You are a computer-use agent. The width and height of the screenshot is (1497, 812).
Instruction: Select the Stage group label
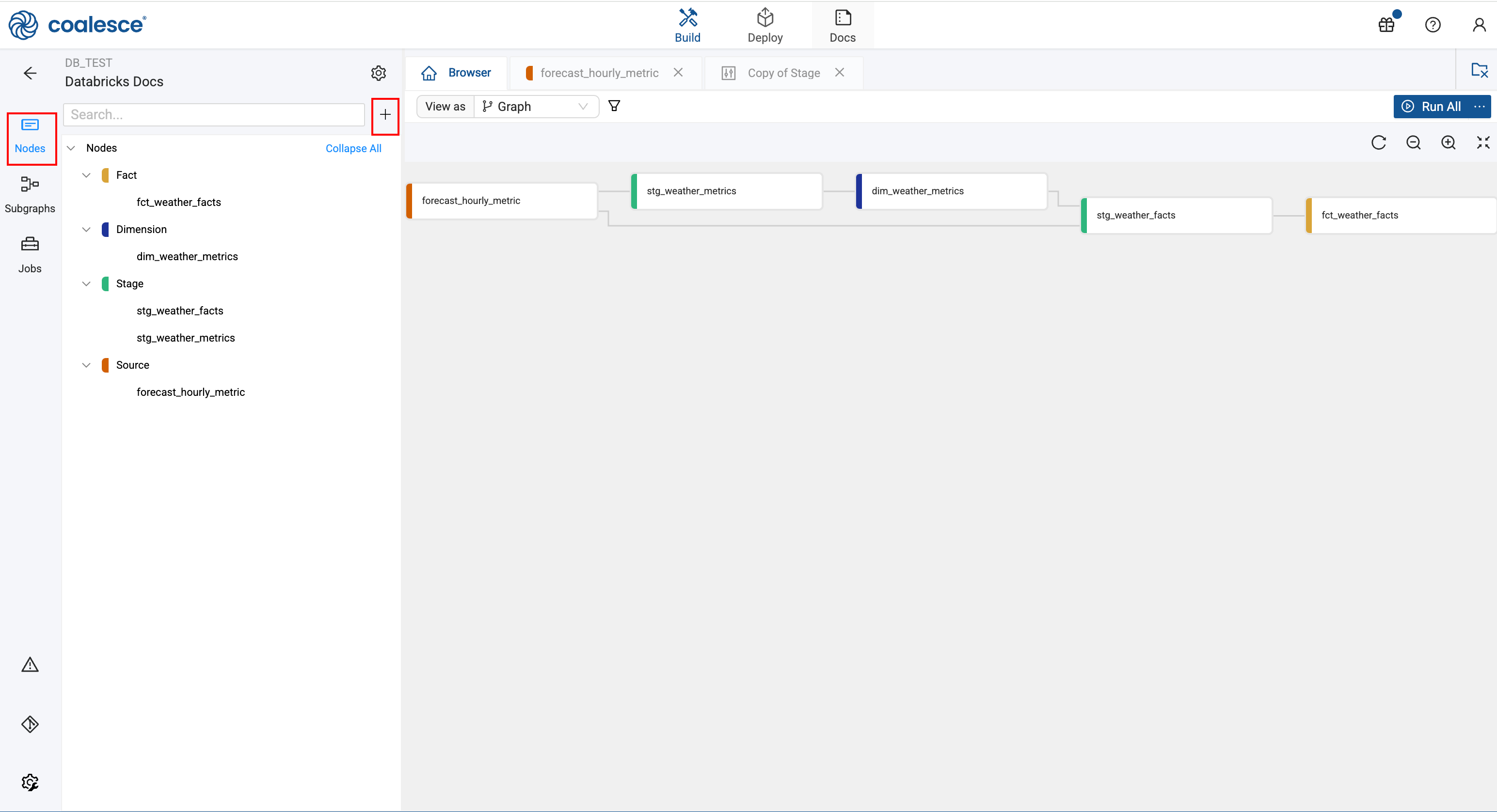point(129,283)
